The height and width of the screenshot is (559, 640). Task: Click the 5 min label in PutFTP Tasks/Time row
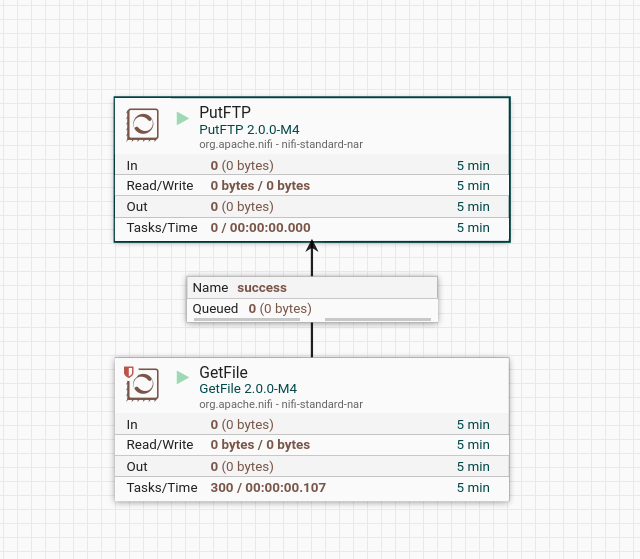tap(473, 228)
